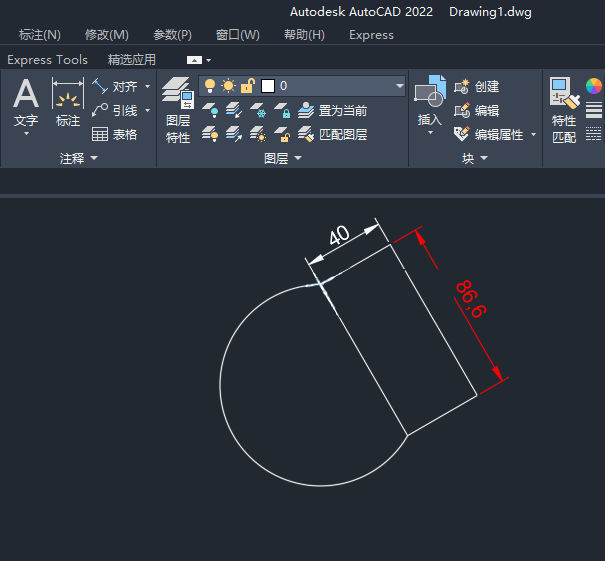Viewport: 605px width, 561px height.
Task: Expand the 块 panel
Action: pos(475,158)
